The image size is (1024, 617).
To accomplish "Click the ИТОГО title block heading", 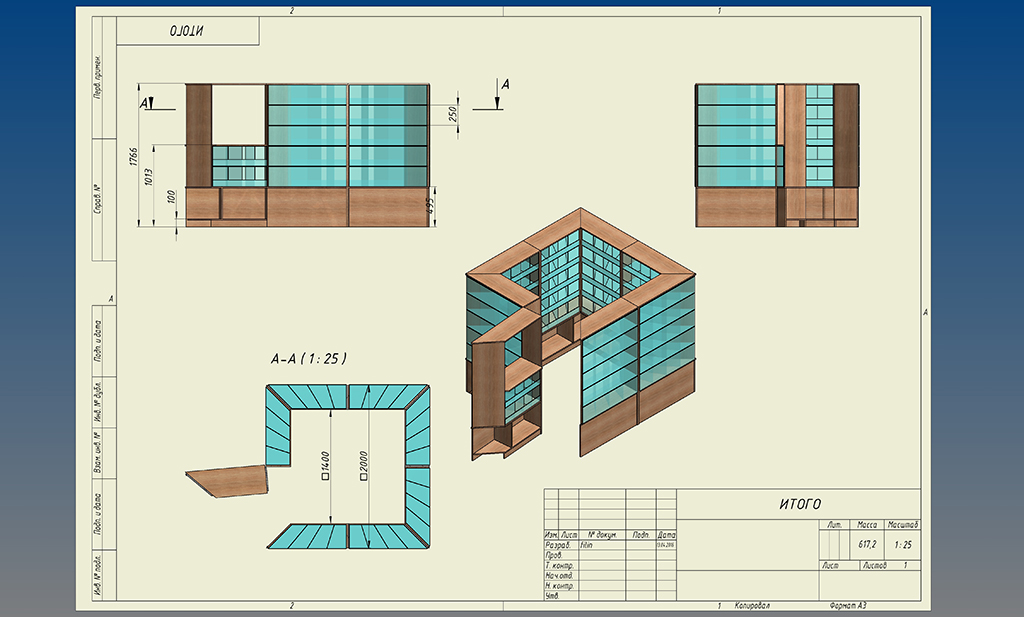I will (x=799, y=504).
